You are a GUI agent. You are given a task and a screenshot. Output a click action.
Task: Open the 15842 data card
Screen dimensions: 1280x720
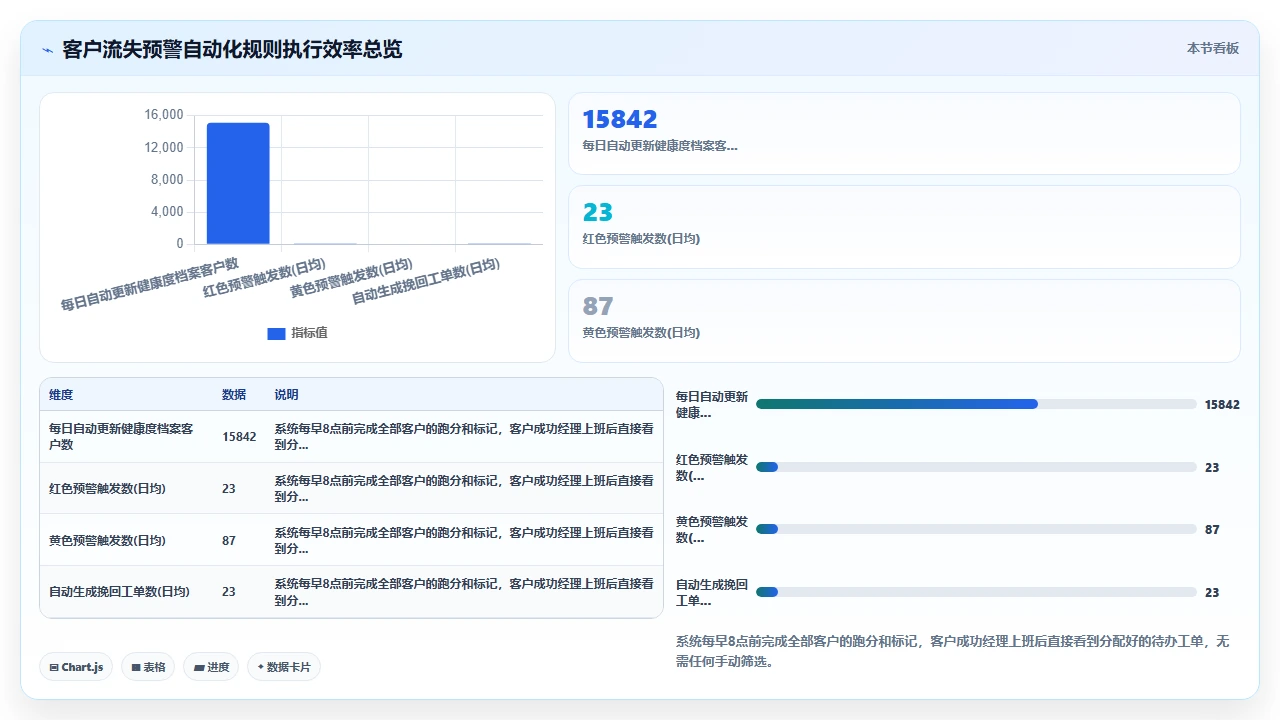pyautogui.click(x=904, y=134)
